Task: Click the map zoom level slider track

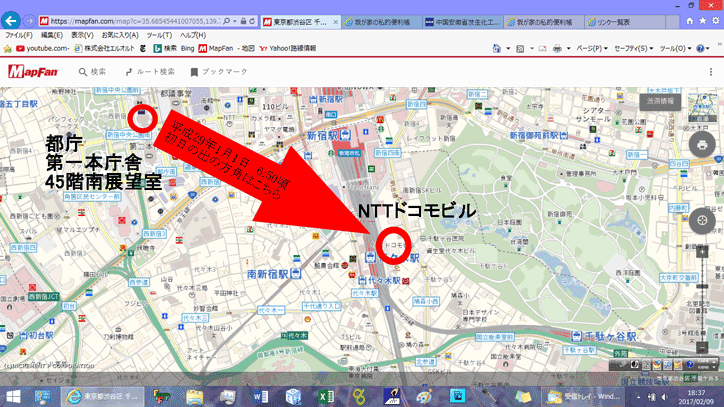Action: coord(702,299)
